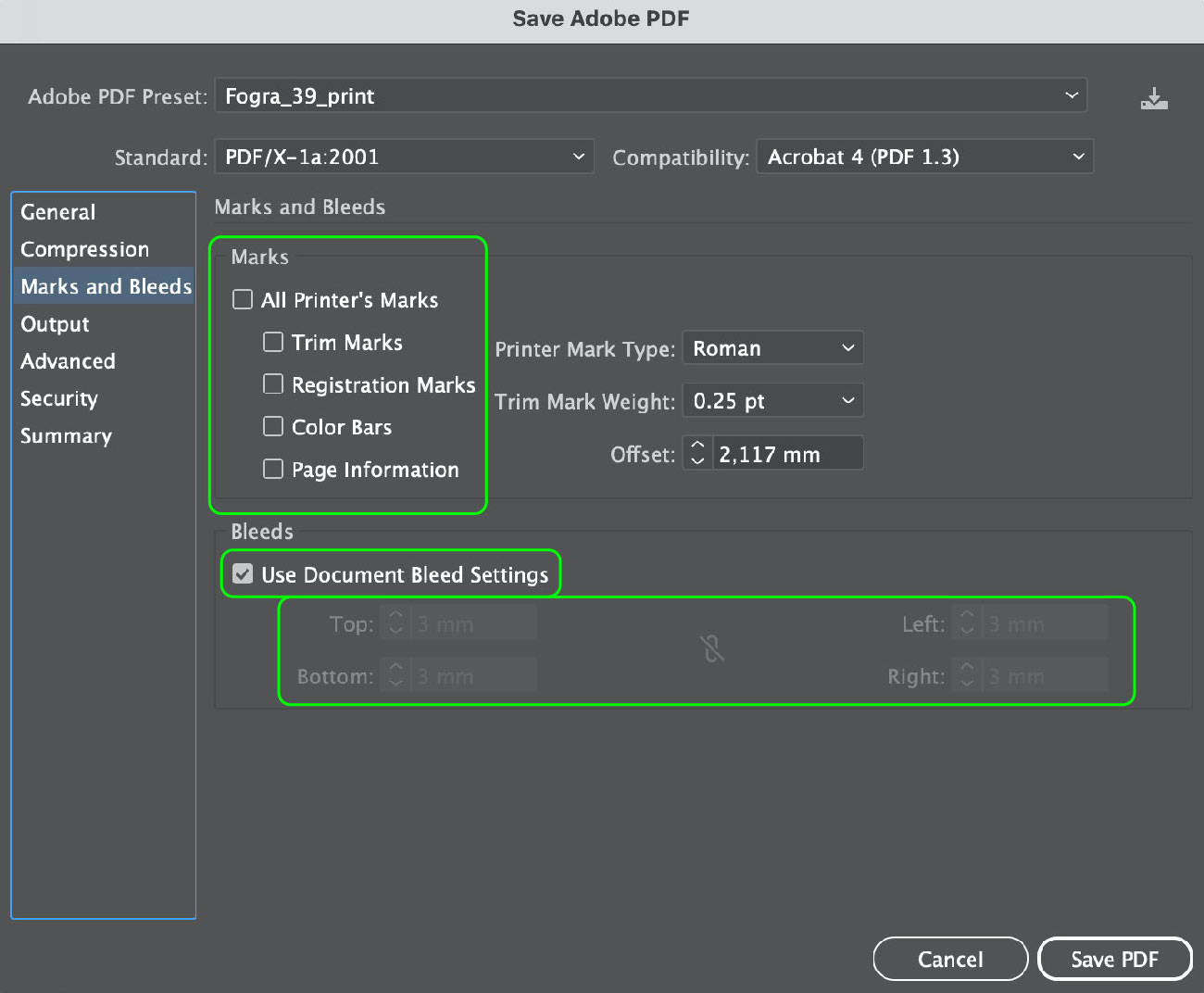Viewport: 1204px width, 993px height.
Task: Uncheck Use Document Bleed Settings
Action: pos(243,574)
